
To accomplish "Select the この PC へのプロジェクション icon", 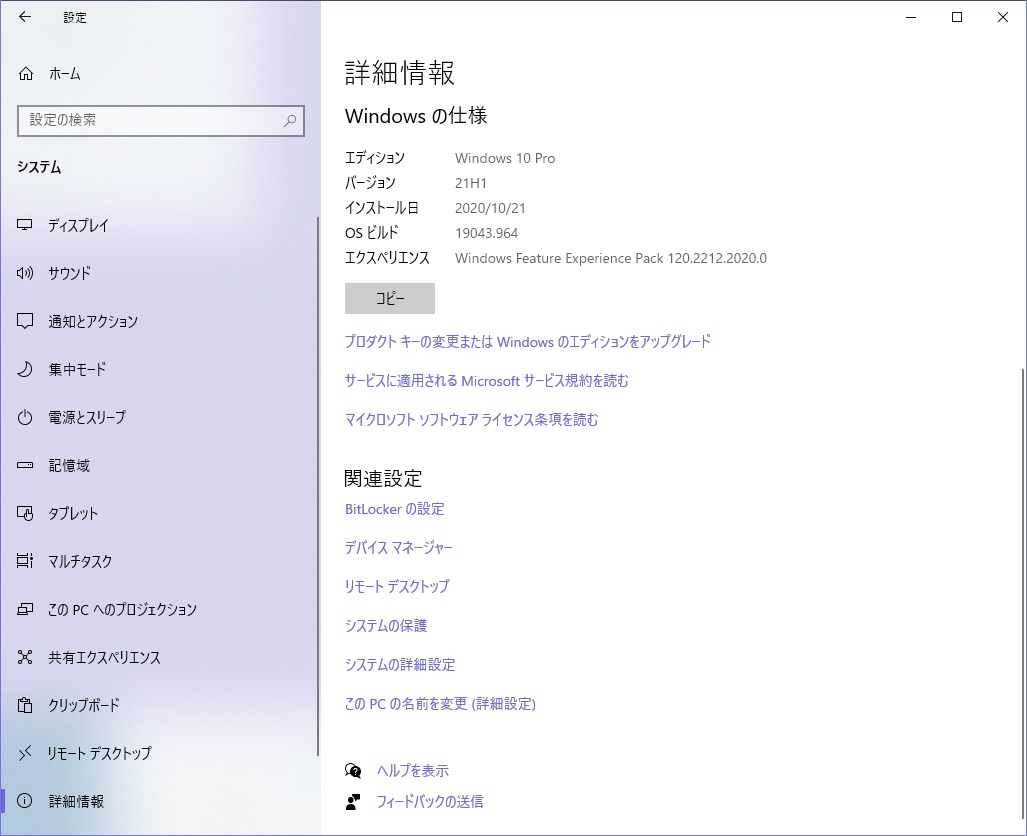I will click(25, 609).
